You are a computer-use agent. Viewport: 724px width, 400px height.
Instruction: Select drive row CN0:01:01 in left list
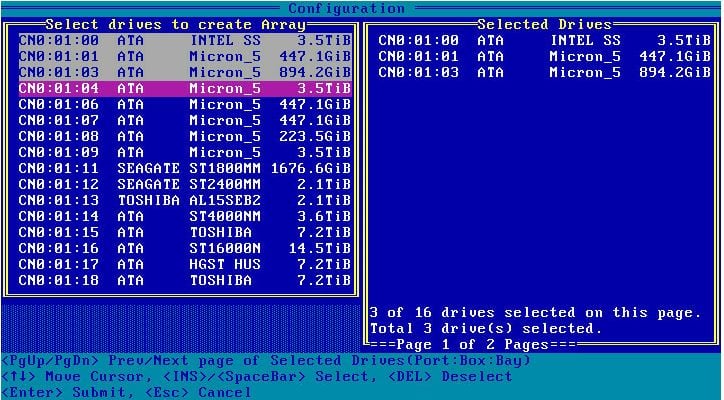pyautogui.click(x=185, y=56)
